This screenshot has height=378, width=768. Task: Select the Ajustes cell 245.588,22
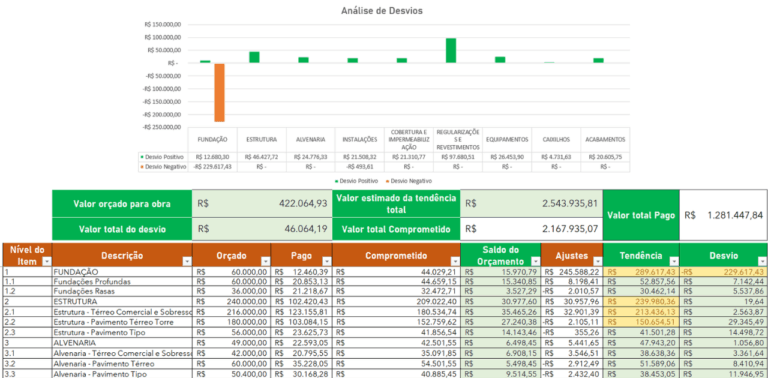[572, 272]
